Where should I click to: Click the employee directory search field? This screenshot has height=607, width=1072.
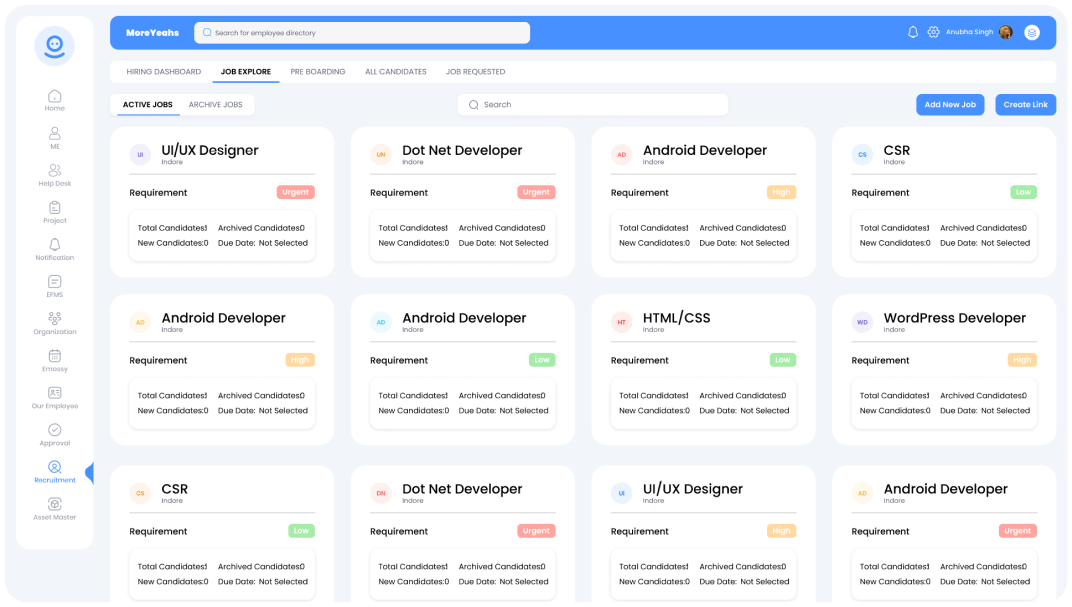pos(362,33)
